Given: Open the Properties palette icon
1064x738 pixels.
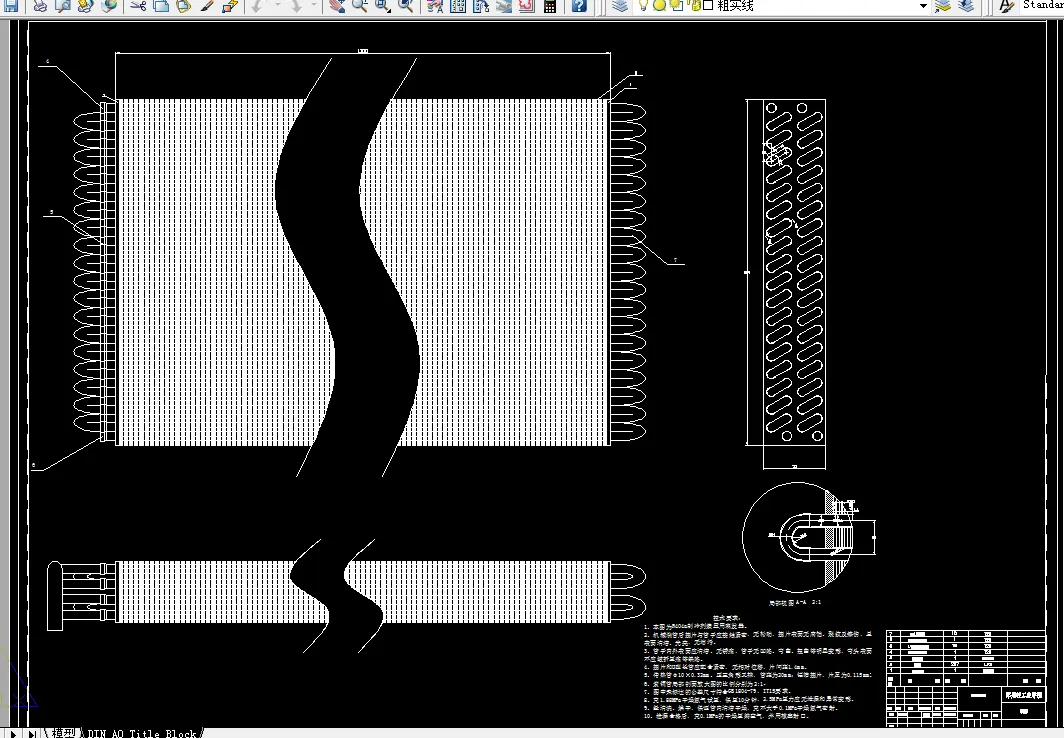Looking at the screenshot, I should (x=435, y=5).
